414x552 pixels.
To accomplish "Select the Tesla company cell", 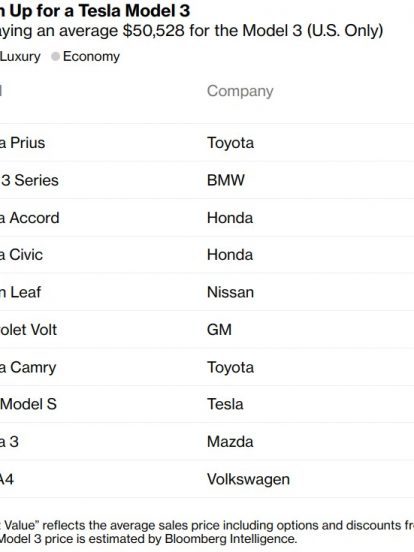I will [x=225, y=404].
